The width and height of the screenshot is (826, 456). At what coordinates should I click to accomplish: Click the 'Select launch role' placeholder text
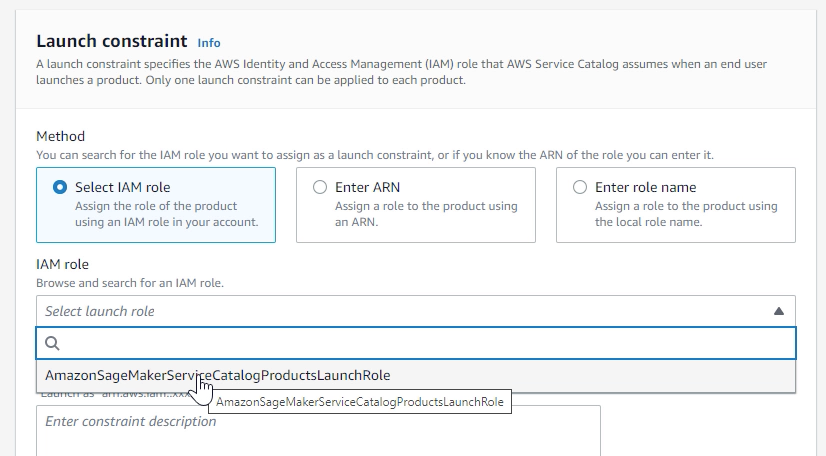coord(100,311)
